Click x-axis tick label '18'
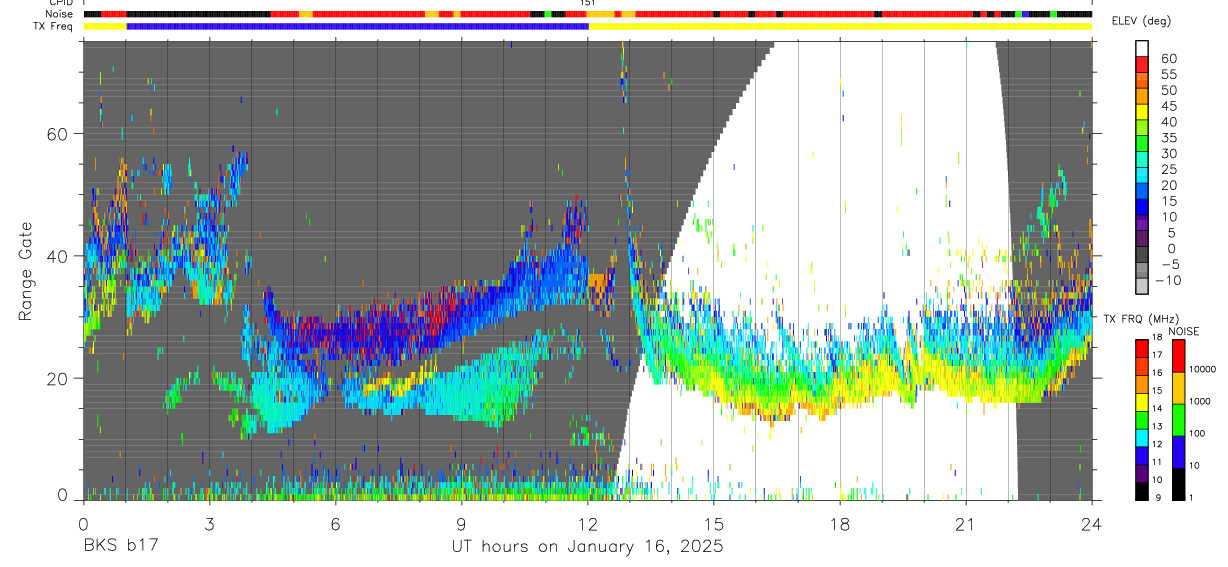The image size is (1228, 567). coord(840,524)
